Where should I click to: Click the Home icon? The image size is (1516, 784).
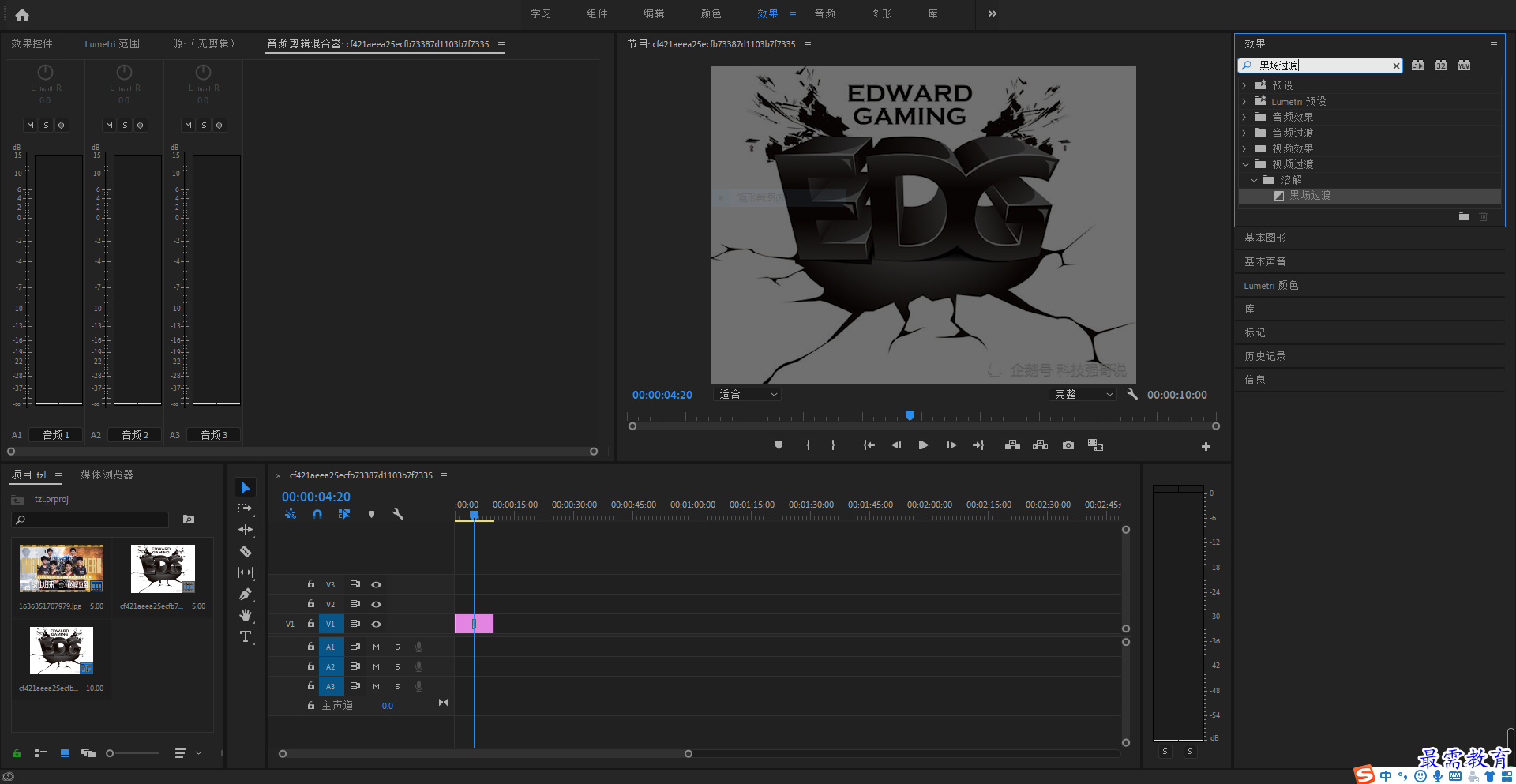point(22,14)
